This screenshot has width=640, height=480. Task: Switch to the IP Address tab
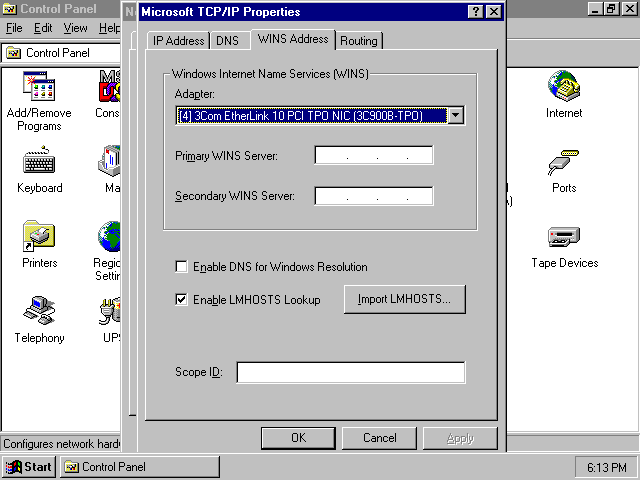(x=178, y=41)
